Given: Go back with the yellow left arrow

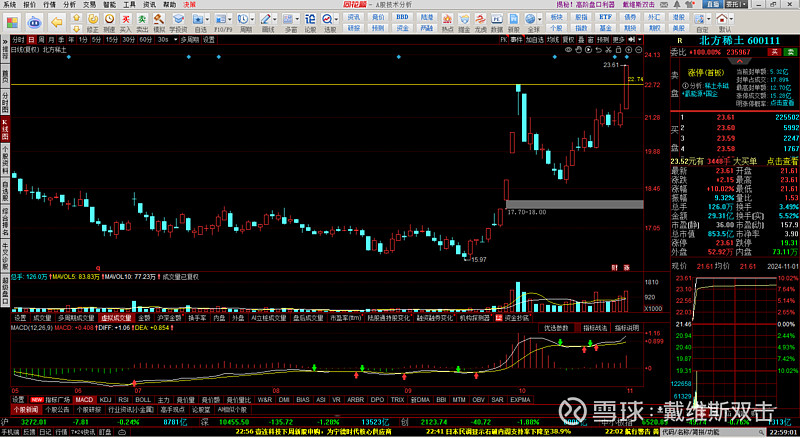Looking at the screenshot, I should point(57,22).
